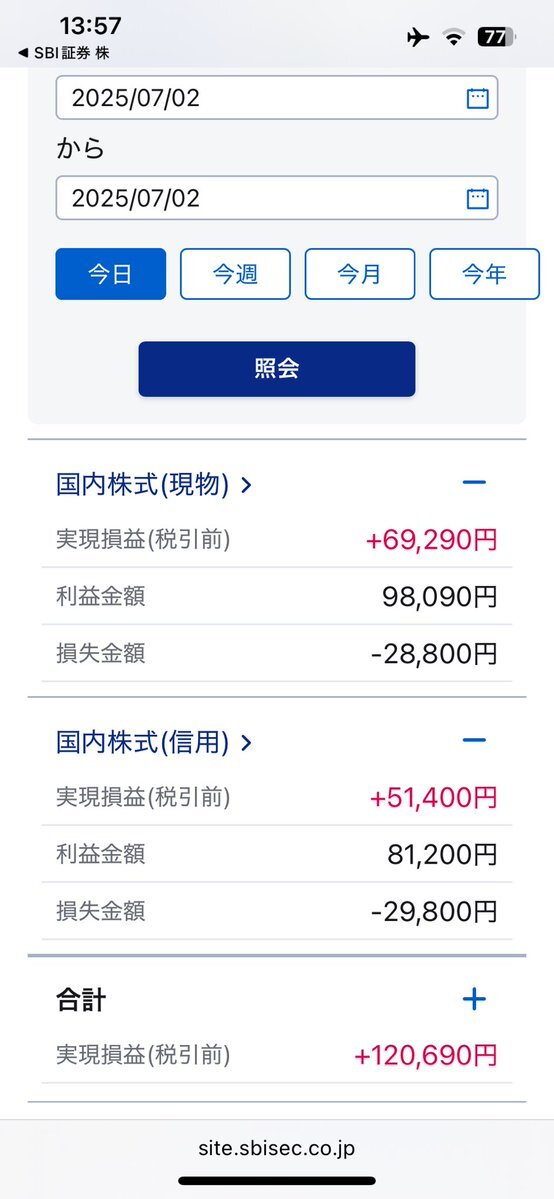Tap the airplane mode status icon
554x1199 pixels.
click(418, 37)
